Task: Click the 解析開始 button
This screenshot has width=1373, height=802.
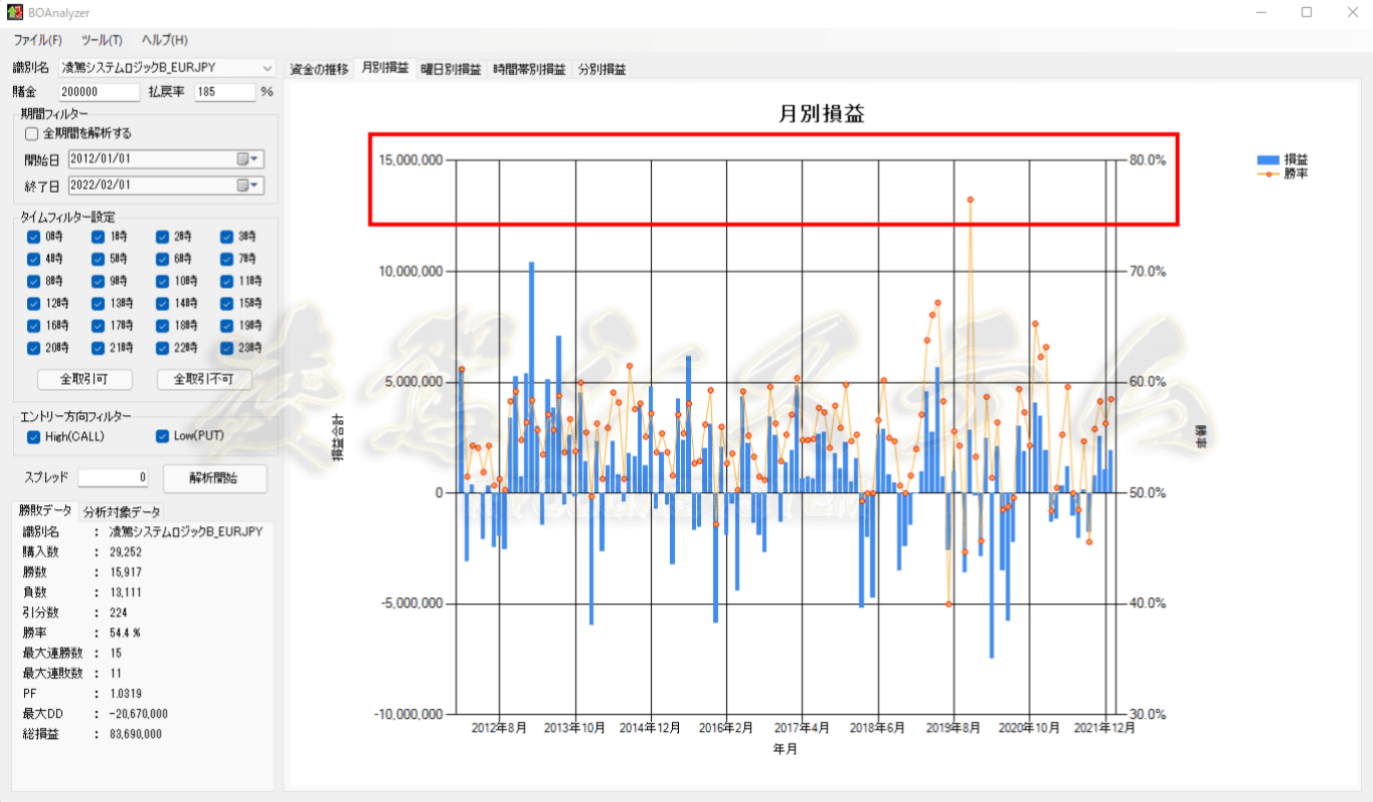Action: point(215,478)
